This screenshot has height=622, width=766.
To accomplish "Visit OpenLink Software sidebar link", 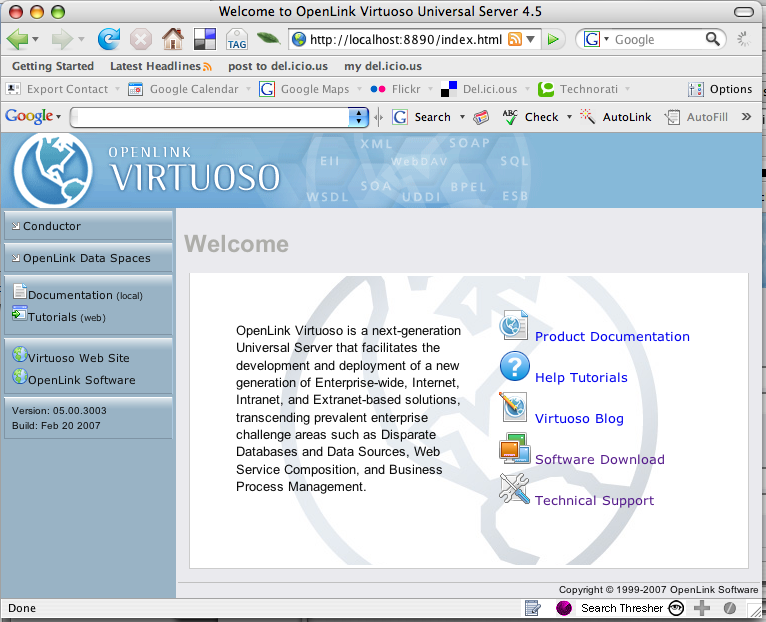I will tap(74, 378).
